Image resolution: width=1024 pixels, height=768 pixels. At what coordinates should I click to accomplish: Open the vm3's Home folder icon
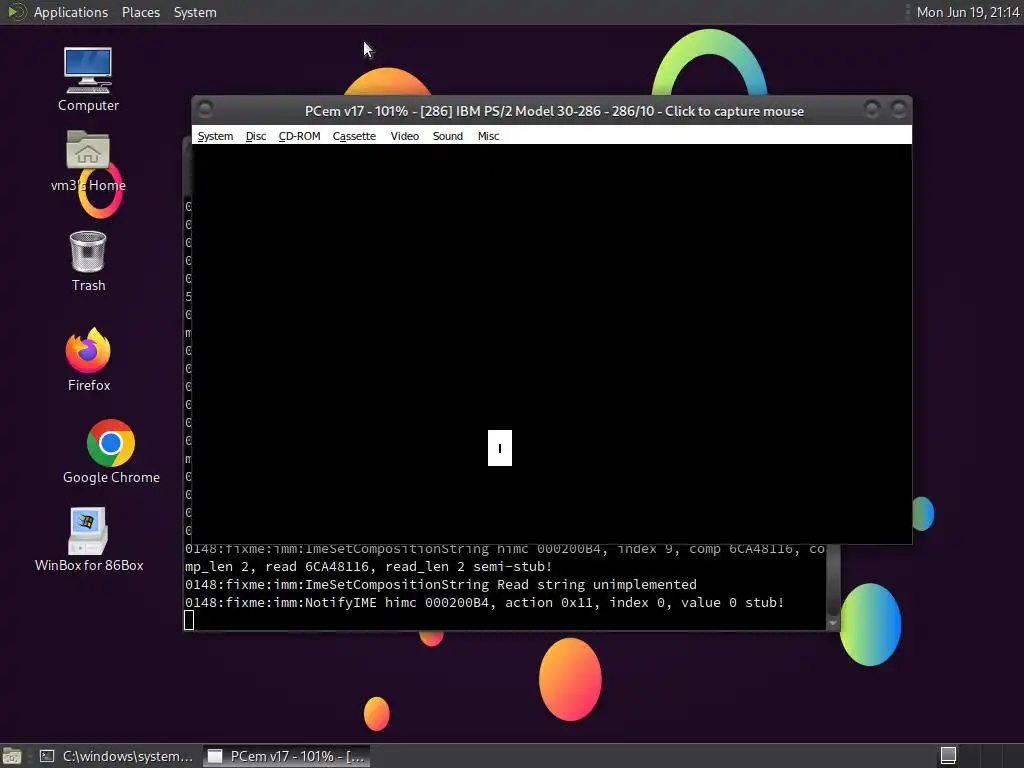pyautogui.click(x=88, y=161)
